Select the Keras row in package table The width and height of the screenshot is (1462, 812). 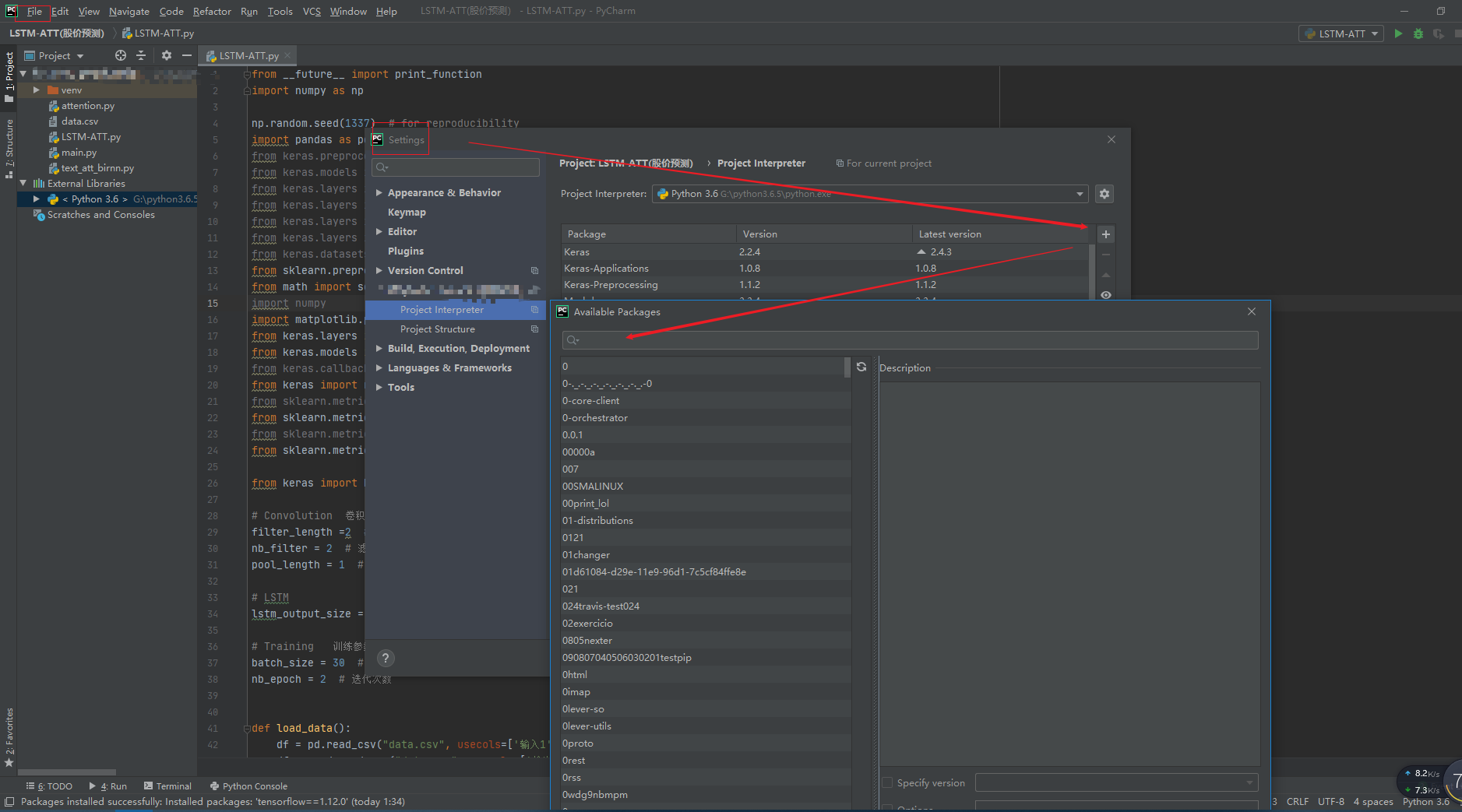(825, 251)
